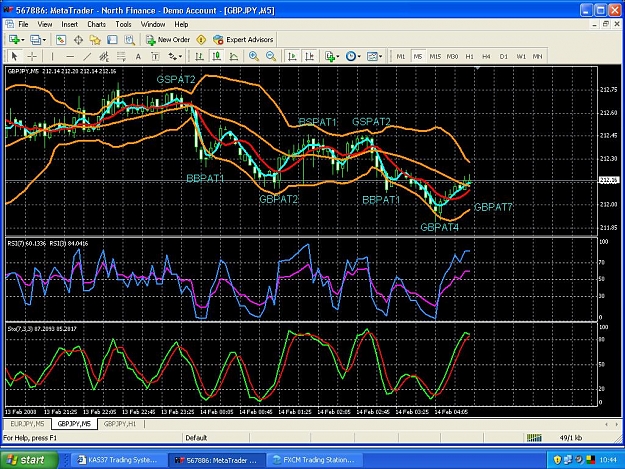Launch the Strategy Tester icon
The width and height of the screenshot is (625, 469).
[x=129, y=40]
